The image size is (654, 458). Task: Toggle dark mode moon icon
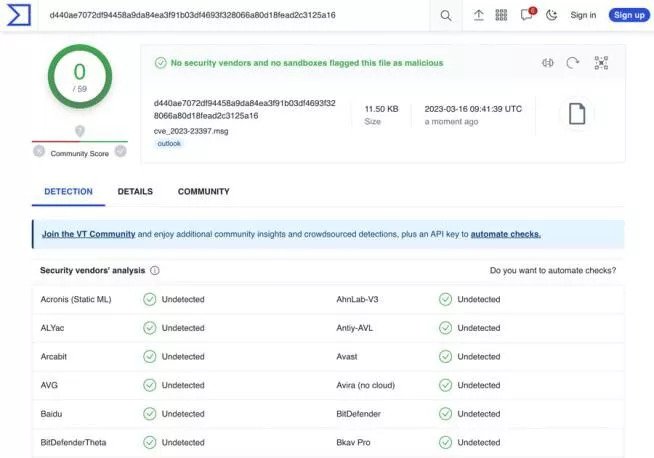[551, 15]
